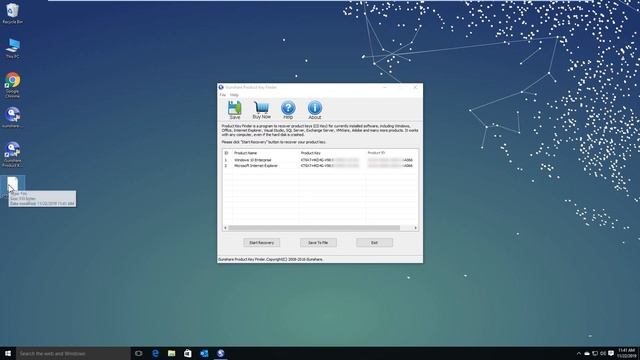Open the Action Center notification icon
The image size is (640, 360).
pos(611,353)
